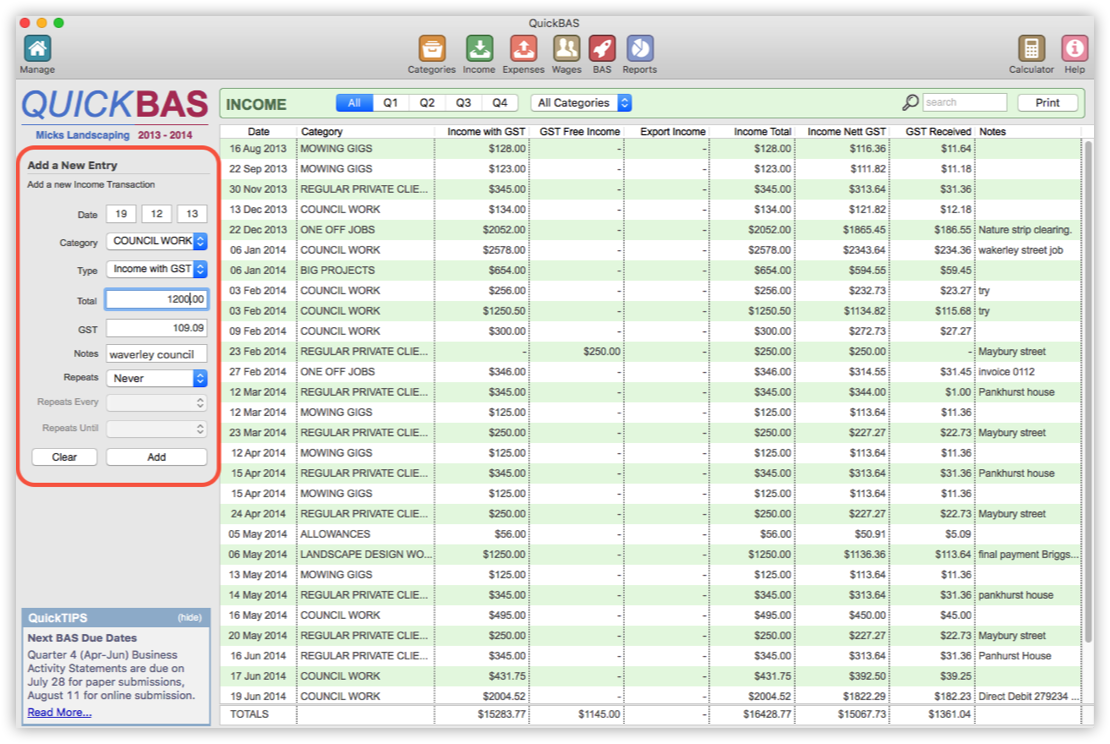Image resolution: width=1110 pixels, height=744 pixels.
Task: Click the Print button
Action: 1048,102
